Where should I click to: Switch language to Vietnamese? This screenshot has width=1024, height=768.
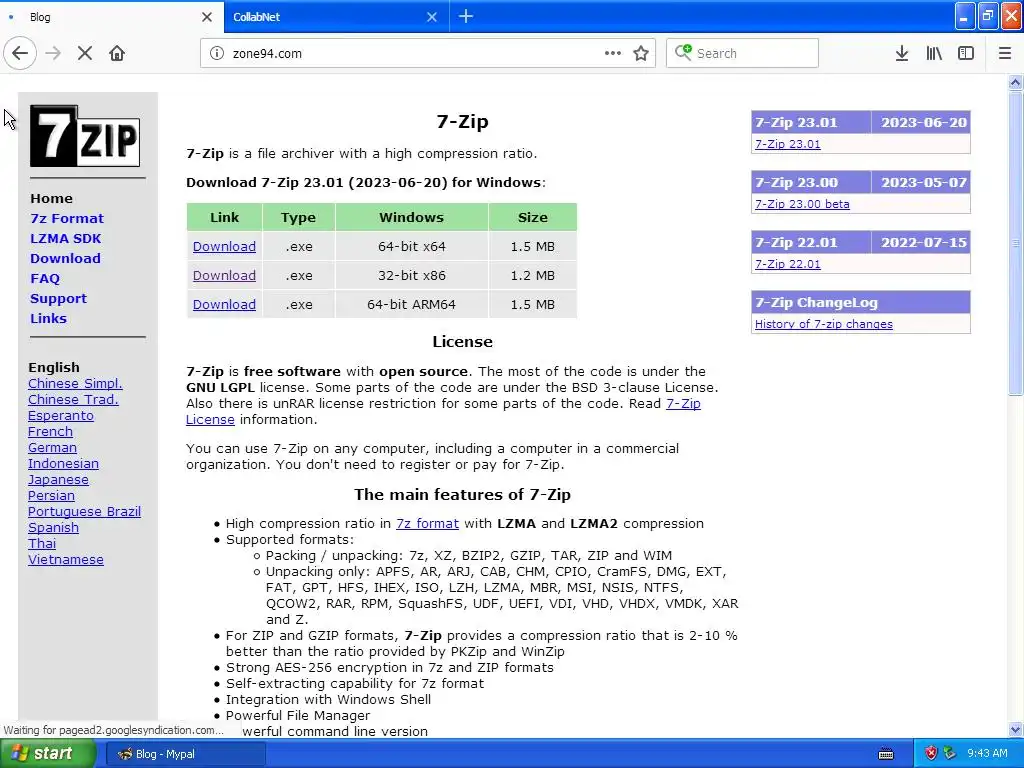coord(65,560)
